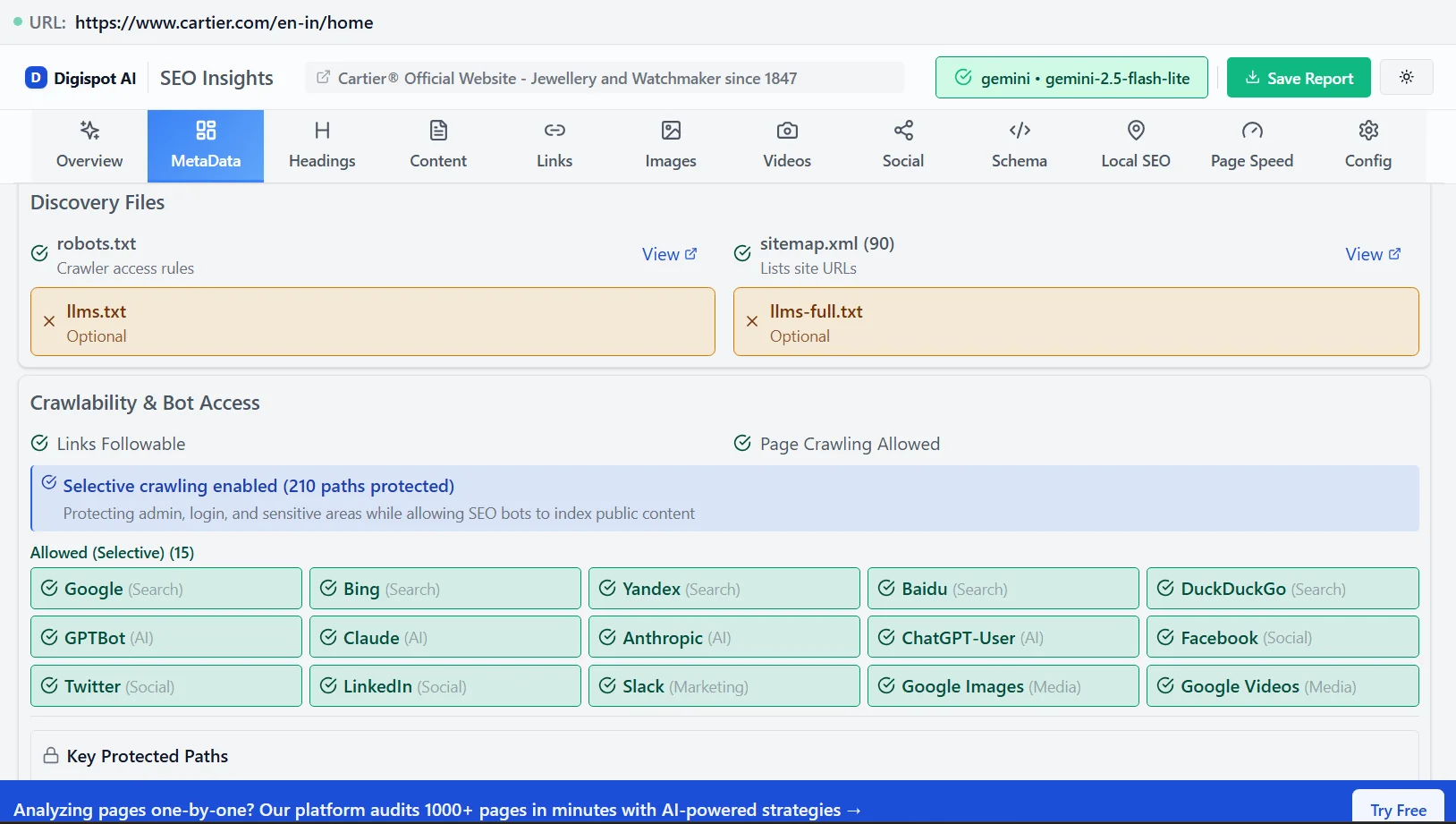1456x824 pixels.
Task: Click the Save Report button
Action: point(1298,78)
